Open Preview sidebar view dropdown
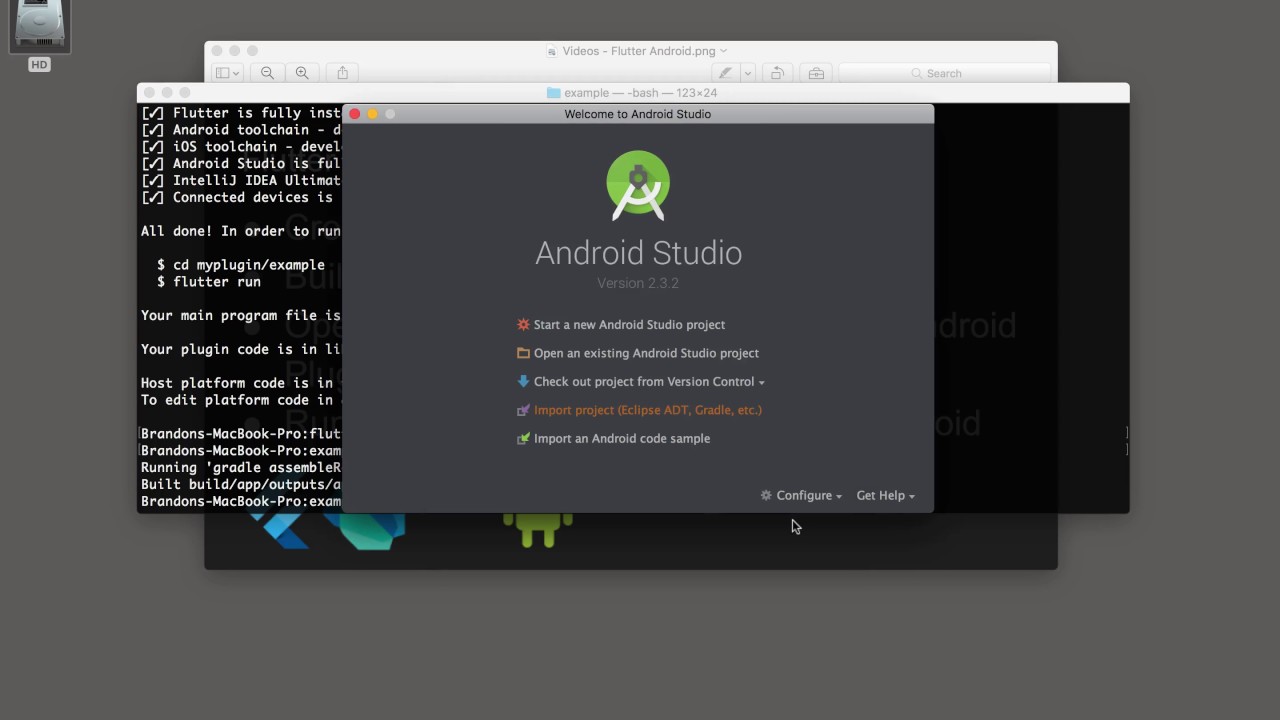The image size is (1280, 720). click(x=226, y=73)
